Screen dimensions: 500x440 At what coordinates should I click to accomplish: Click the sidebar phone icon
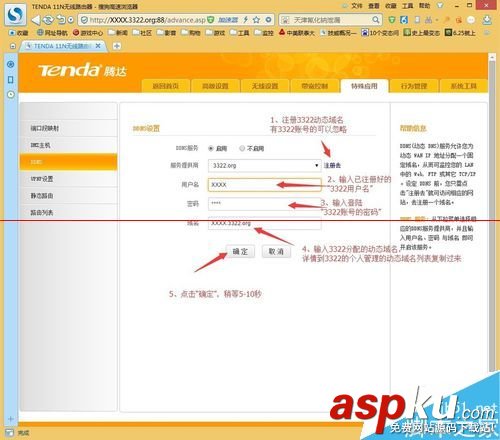pyautogui.click(x=11, y=79)
